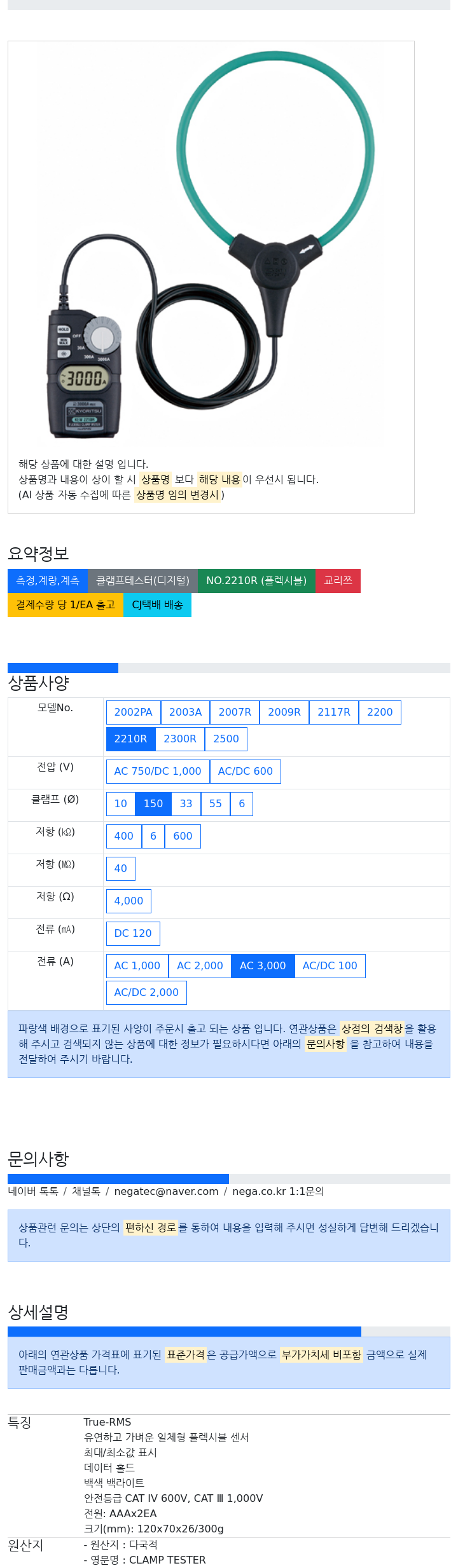Pick model 2500 option
This screenshot has width=458, height=1568.
(x=226, y=739)
